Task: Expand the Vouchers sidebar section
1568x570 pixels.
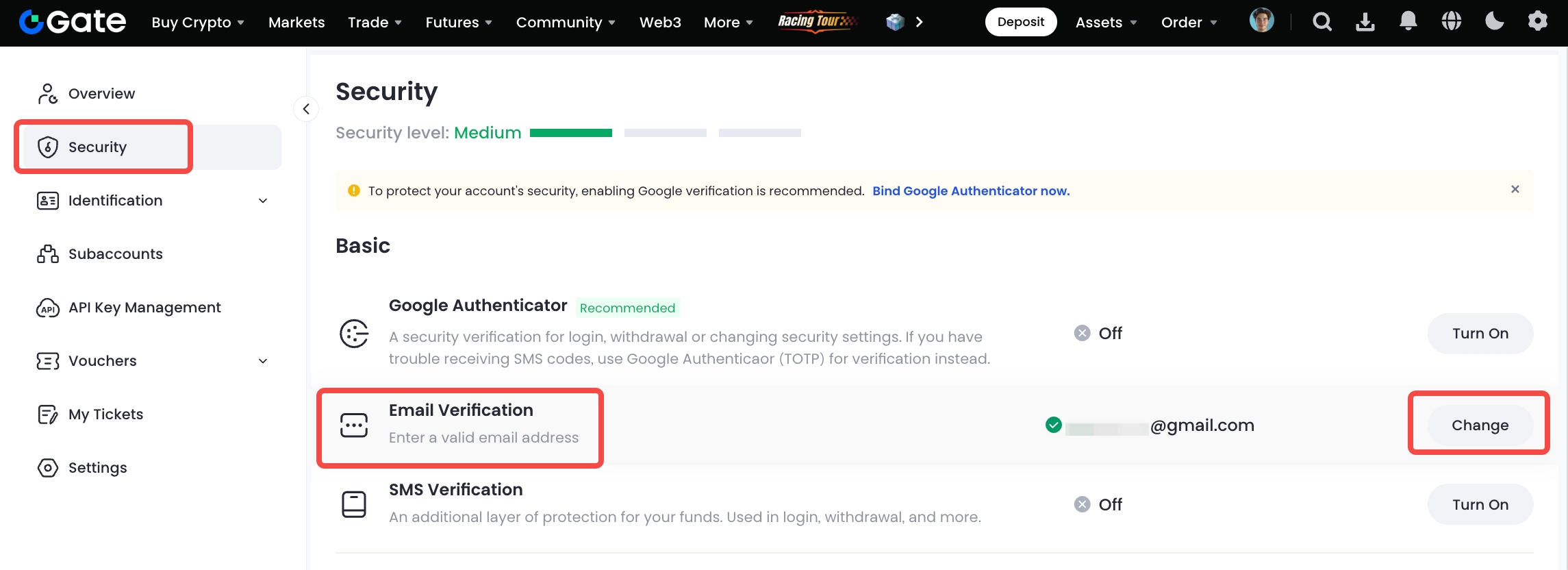Action: 263,361
